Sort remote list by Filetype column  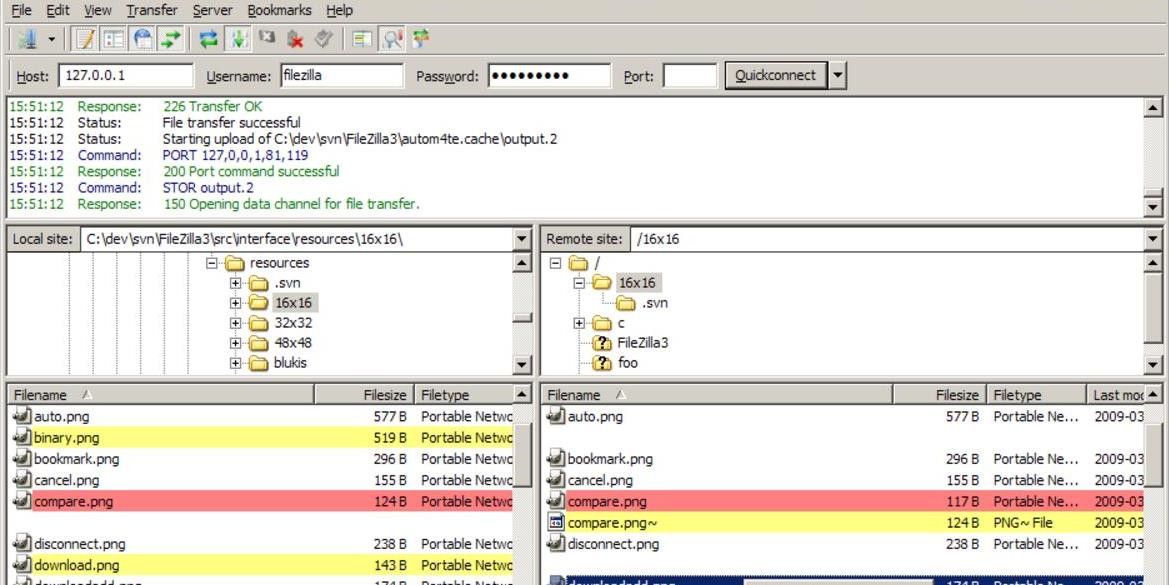tap(1036, 395)
